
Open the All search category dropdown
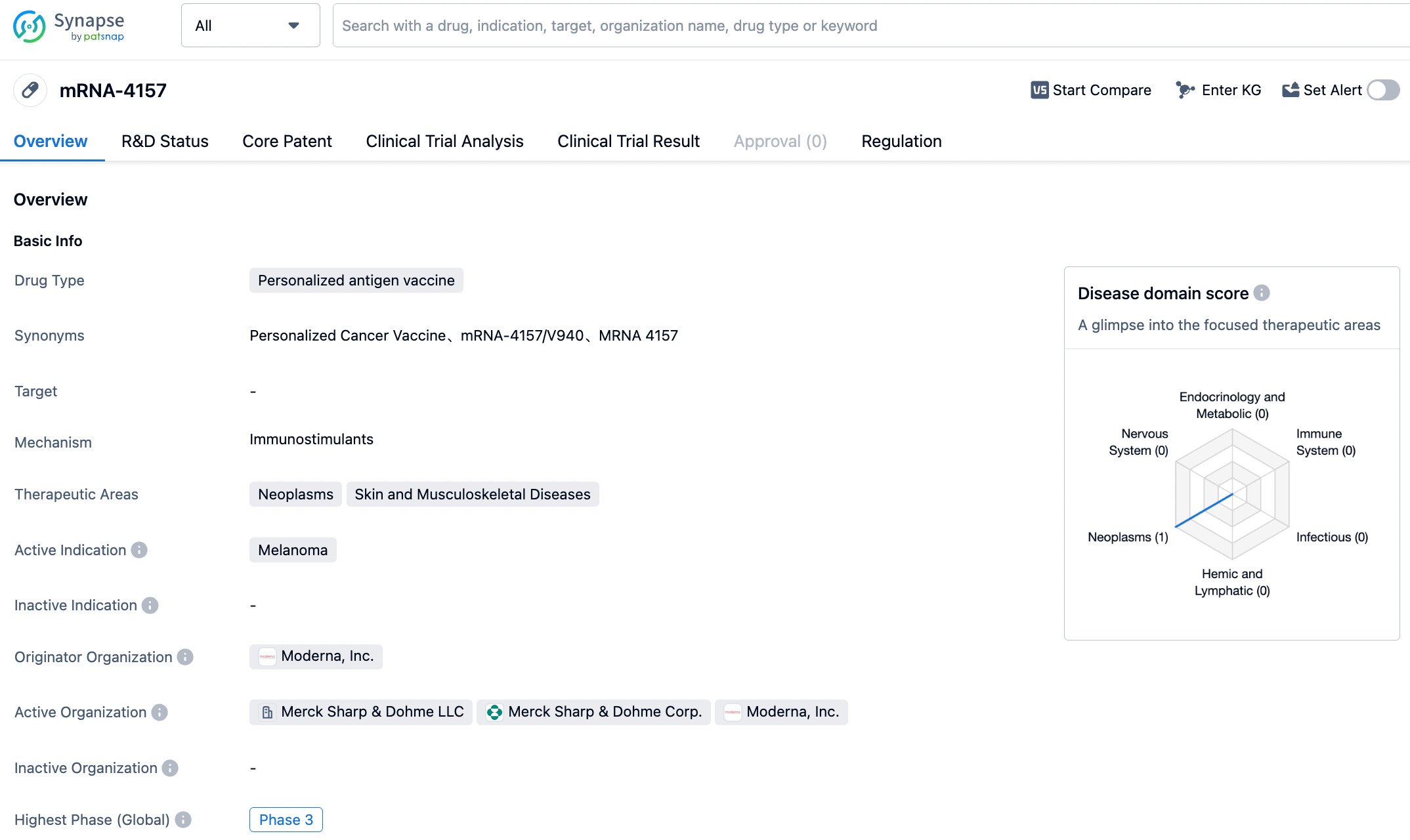pos(250,26)
